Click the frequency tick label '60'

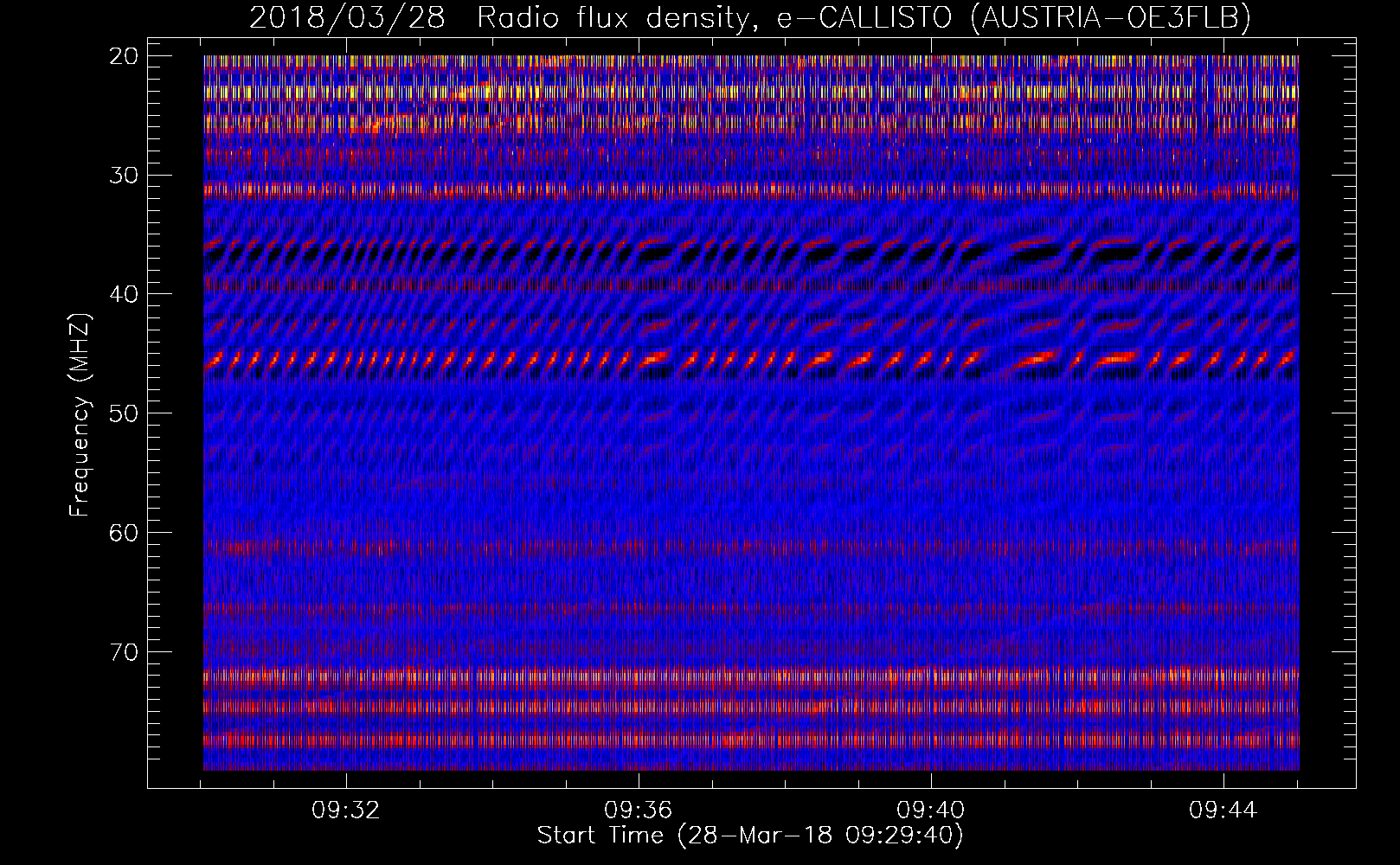(x=124, y=532)
